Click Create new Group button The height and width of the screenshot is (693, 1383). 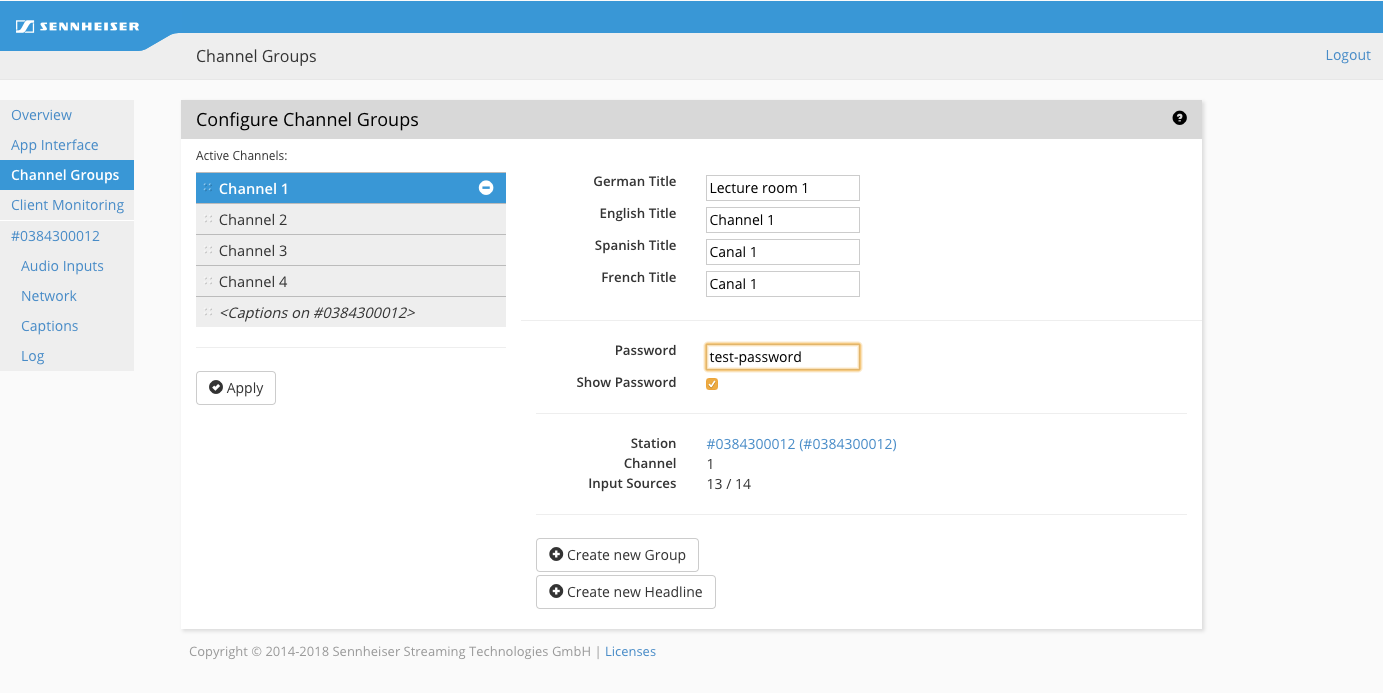(617, 555)
